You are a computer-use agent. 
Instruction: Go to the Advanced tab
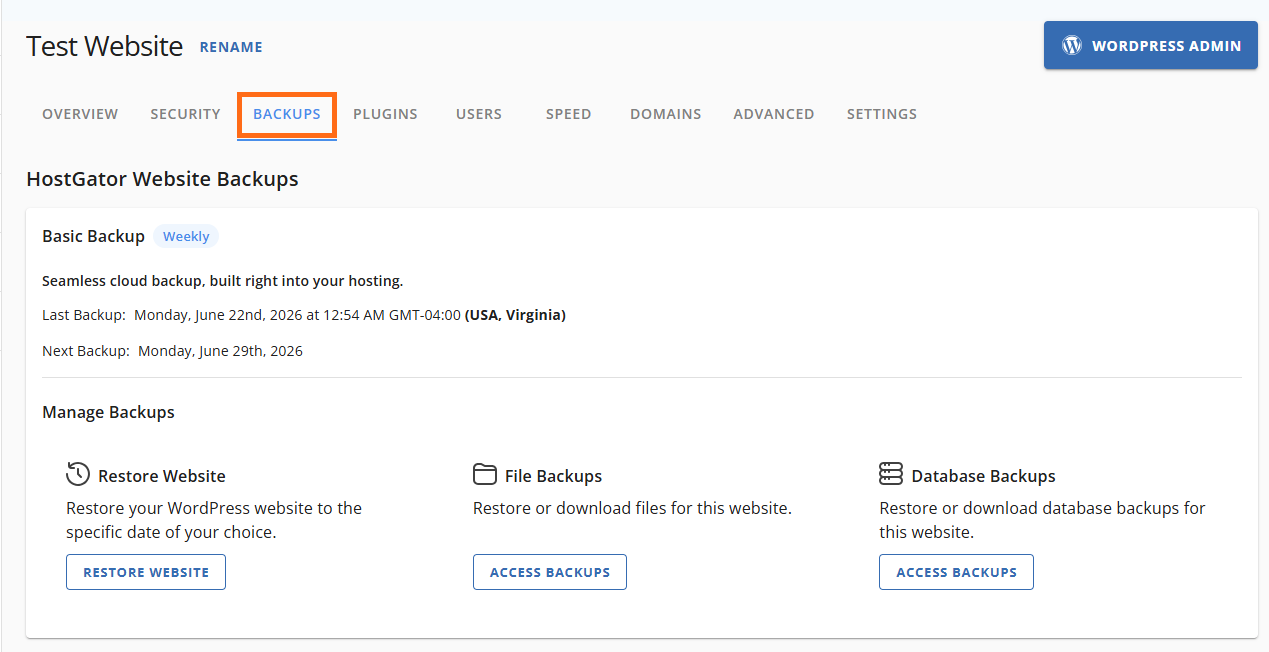(x=774, y=114)
